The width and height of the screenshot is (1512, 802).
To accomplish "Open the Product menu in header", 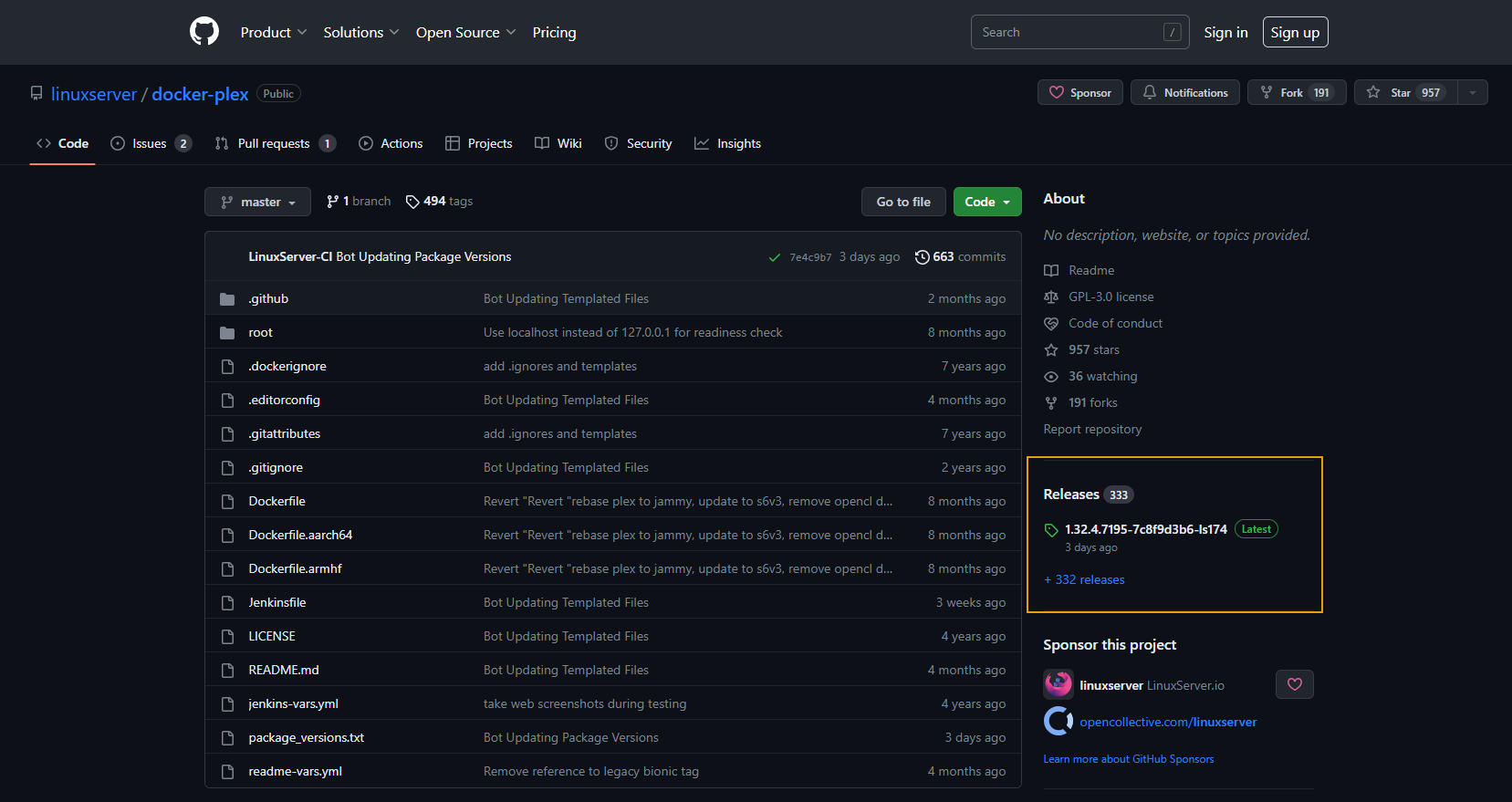I will point(273,32).
